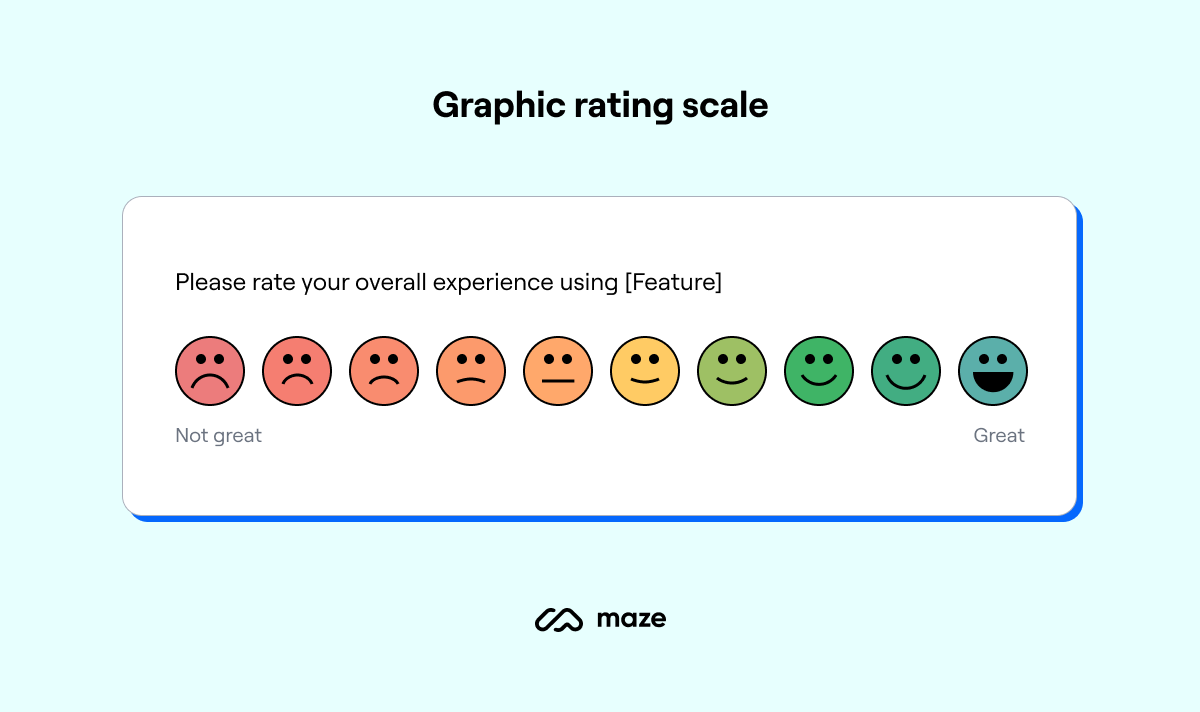This screenshot has width=1200, height=712.
Task: Click the maze logo symbol
Action: point(558,620)
